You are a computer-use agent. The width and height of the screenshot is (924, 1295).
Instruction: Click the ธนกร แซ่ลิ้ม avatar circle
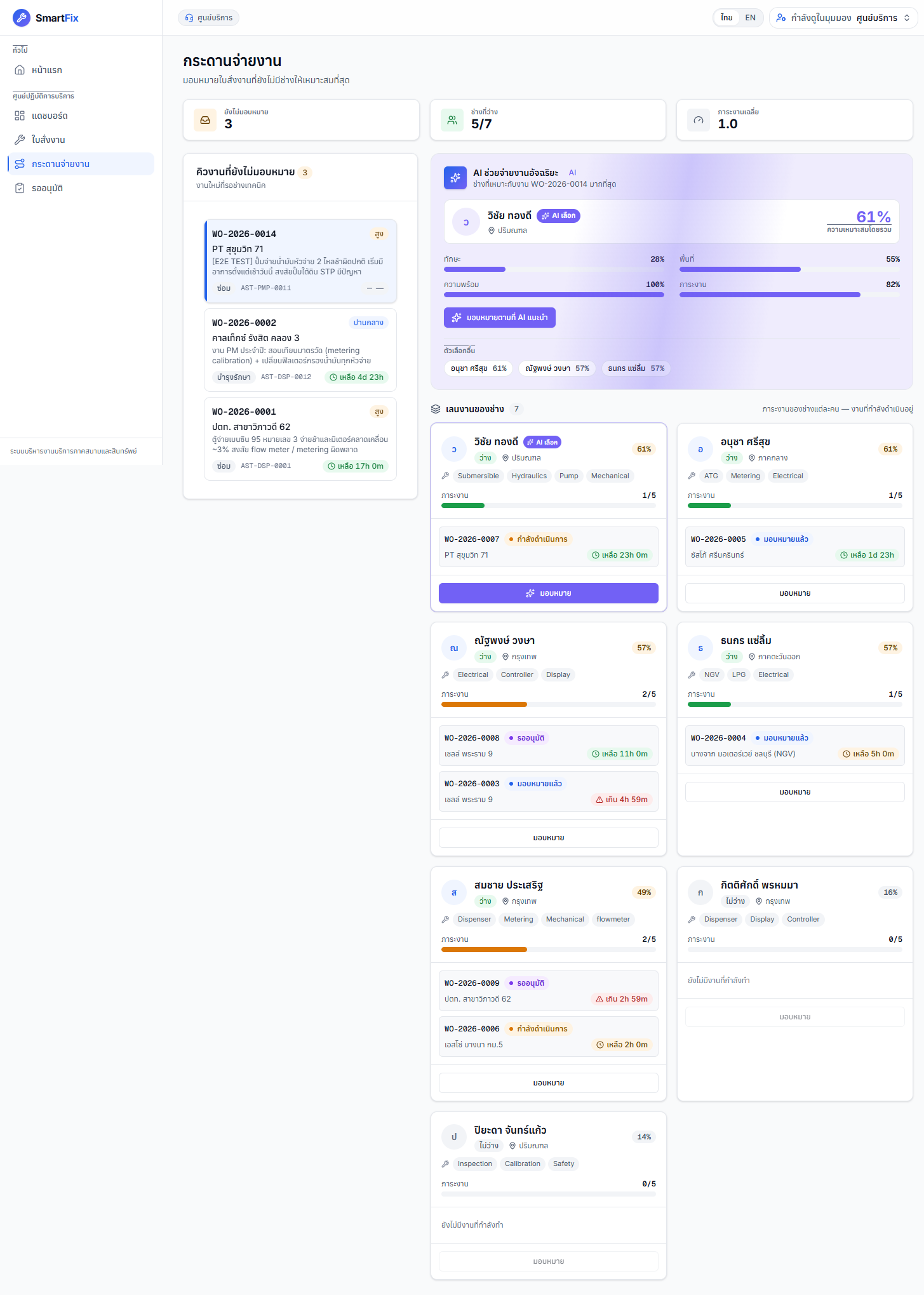[700, 648]
